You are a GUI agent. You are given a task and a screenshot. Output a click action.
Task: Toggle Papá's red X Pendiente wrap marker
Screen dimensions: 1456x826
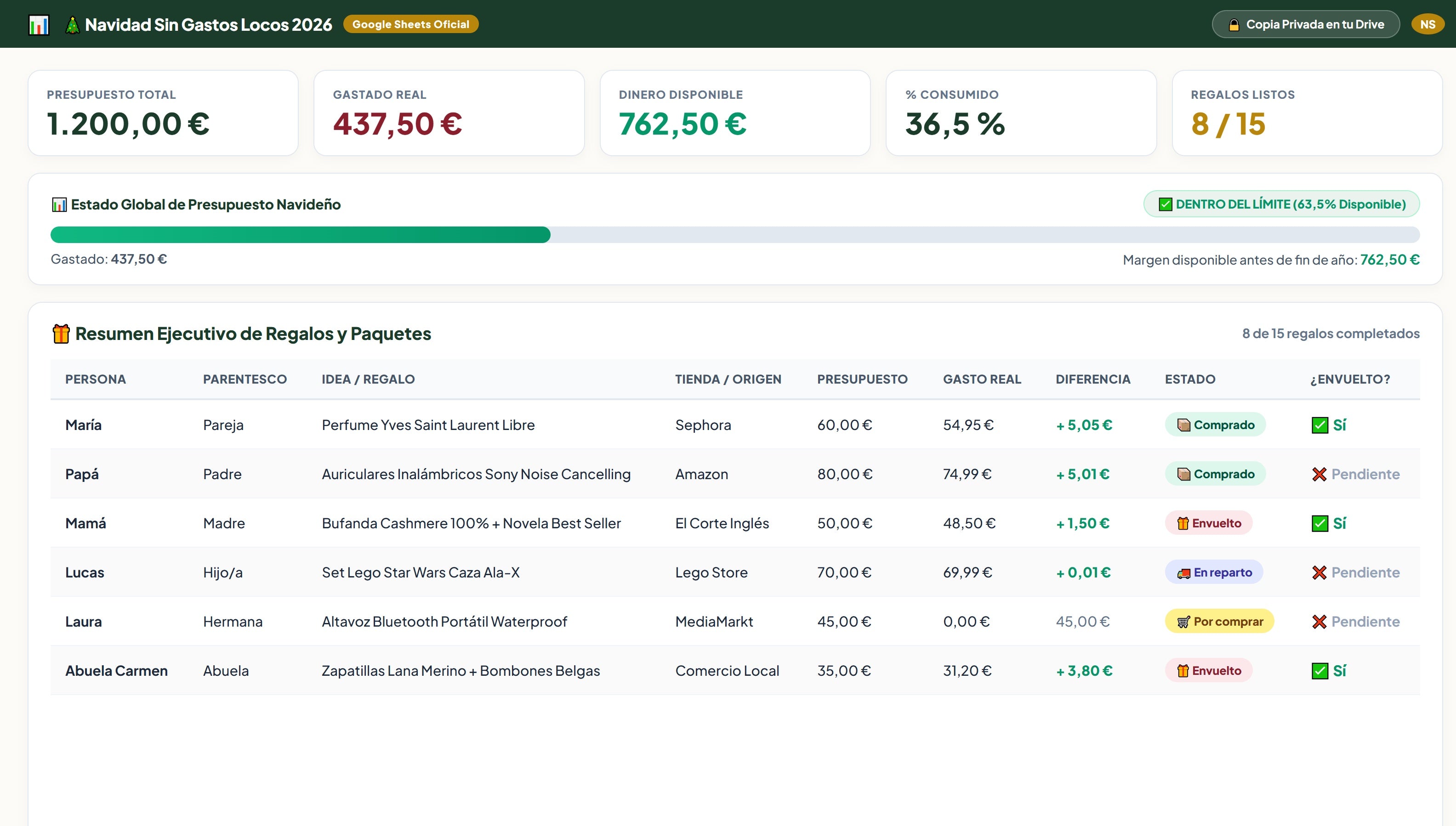pyautogui.click(x=1319, y=474)
